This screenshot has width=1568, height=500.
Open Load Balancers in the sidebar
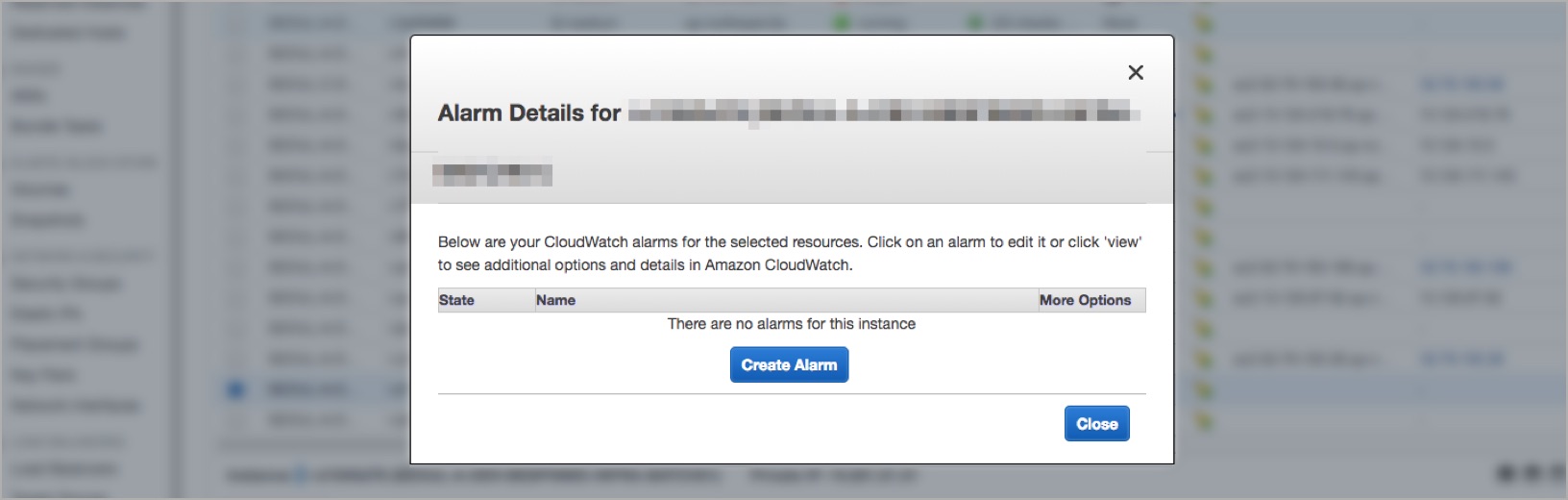point(64,468)
